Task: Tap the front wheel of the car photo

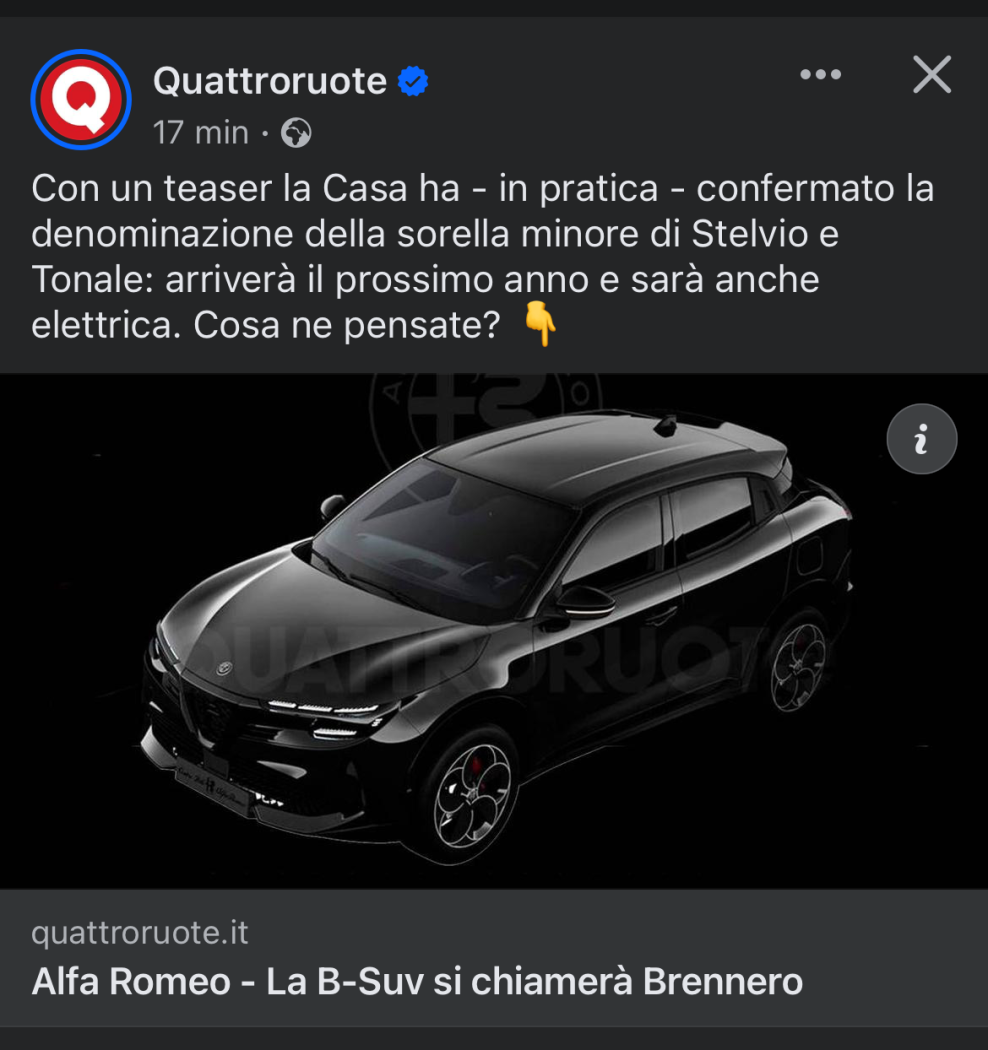Action: [x=472, y=796]
